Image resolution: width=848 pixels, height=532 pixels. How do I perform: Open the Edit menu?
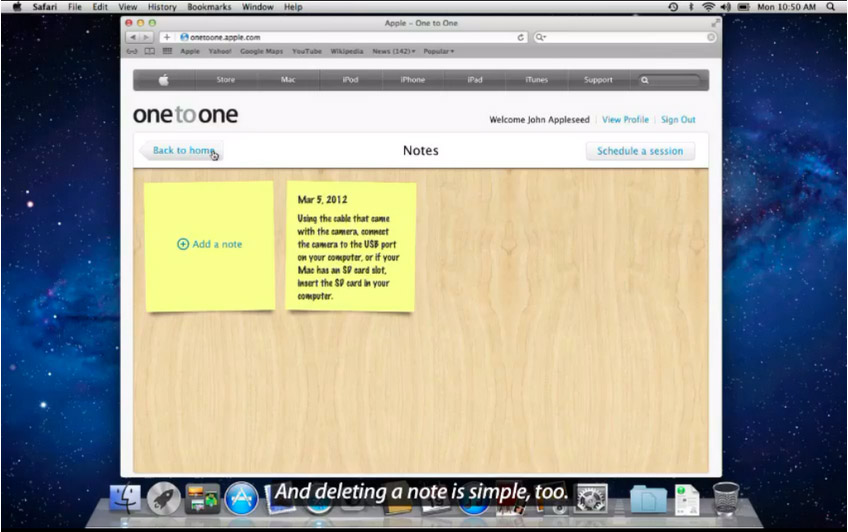pyautogui.click(x=100, y=7)
